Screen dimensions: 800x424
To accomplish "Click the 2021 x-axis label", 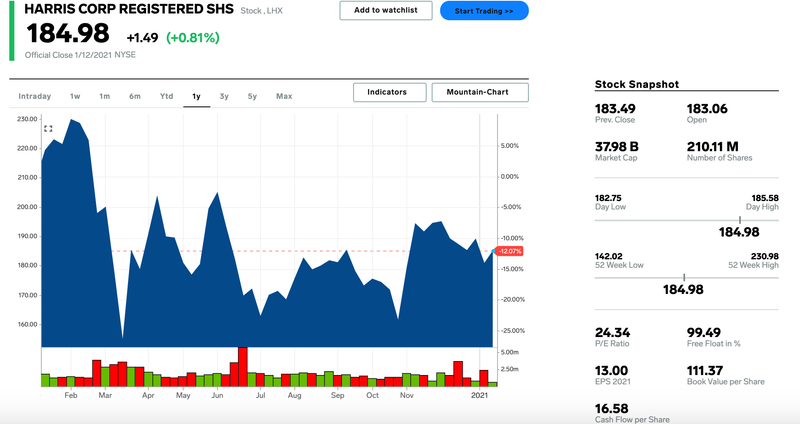I will (480, 395).
